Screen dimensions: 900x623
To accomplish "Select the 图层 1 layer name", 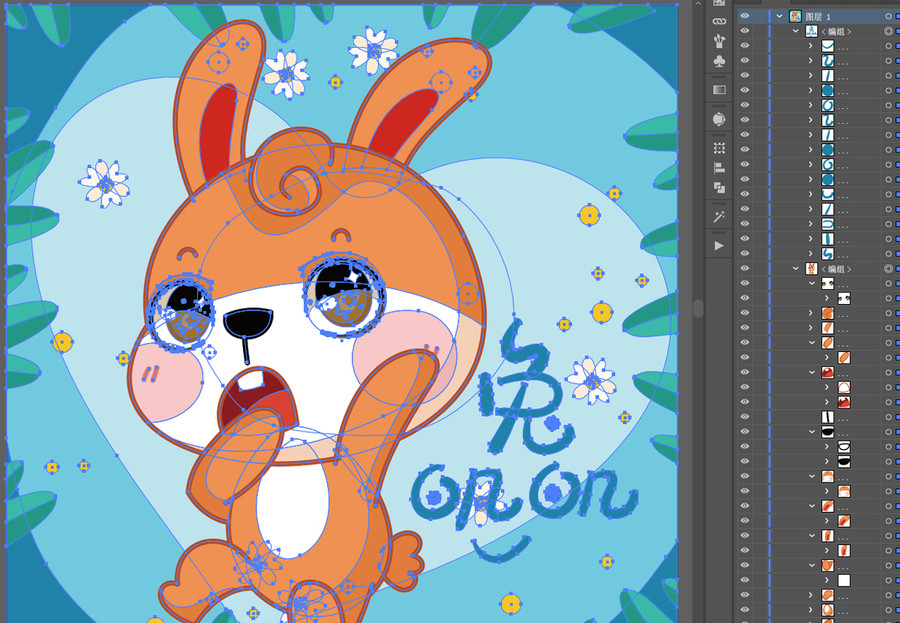I will pyautogui.click(x=818, y=17).
